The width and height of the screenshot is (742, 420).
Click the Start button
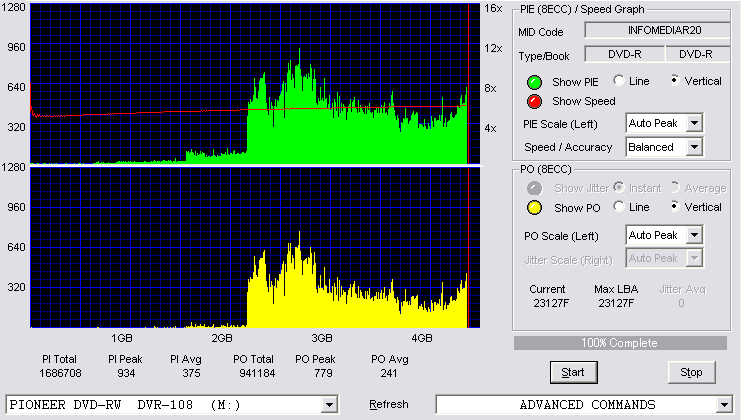(574, 373)
